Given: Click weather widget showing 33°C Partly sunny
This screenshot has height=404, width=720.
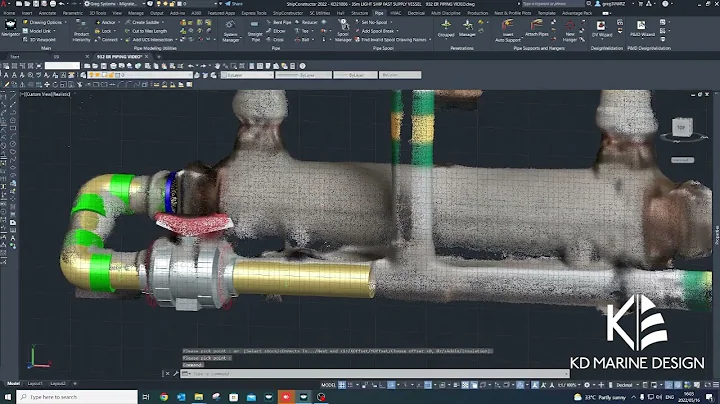Looking at the screenshot, I should (x=600, y=397).
